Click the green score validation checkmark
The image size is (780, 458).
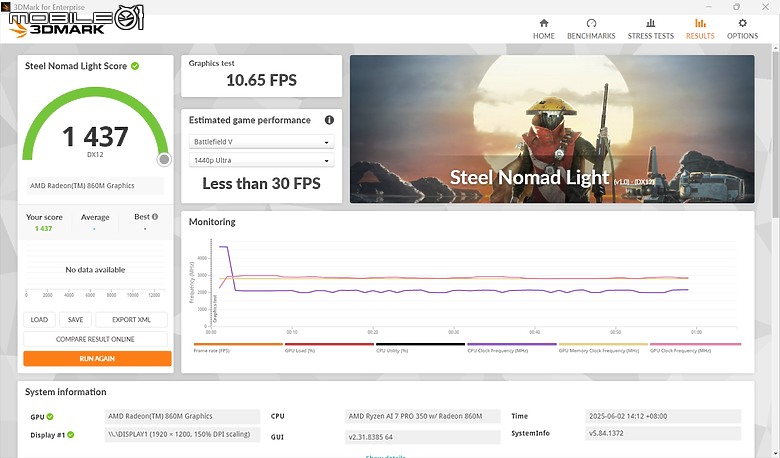click(x=135, y=66)
